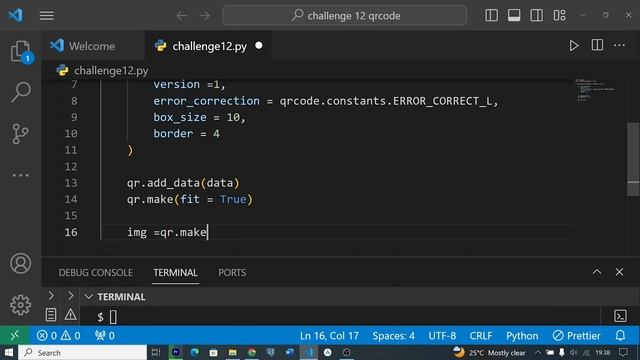Click the Prettier status item
Screen dimensions: 640x360
576,336
